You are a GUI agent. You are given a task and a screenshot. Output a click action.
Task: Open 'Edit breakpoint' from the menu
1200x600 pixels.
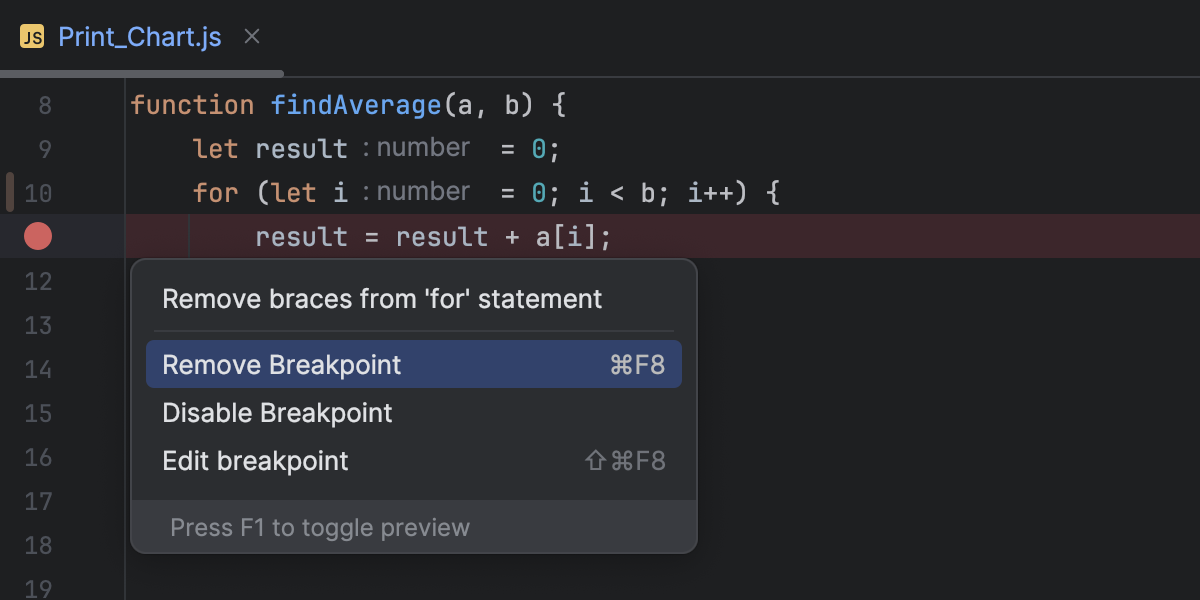(254, 460)
